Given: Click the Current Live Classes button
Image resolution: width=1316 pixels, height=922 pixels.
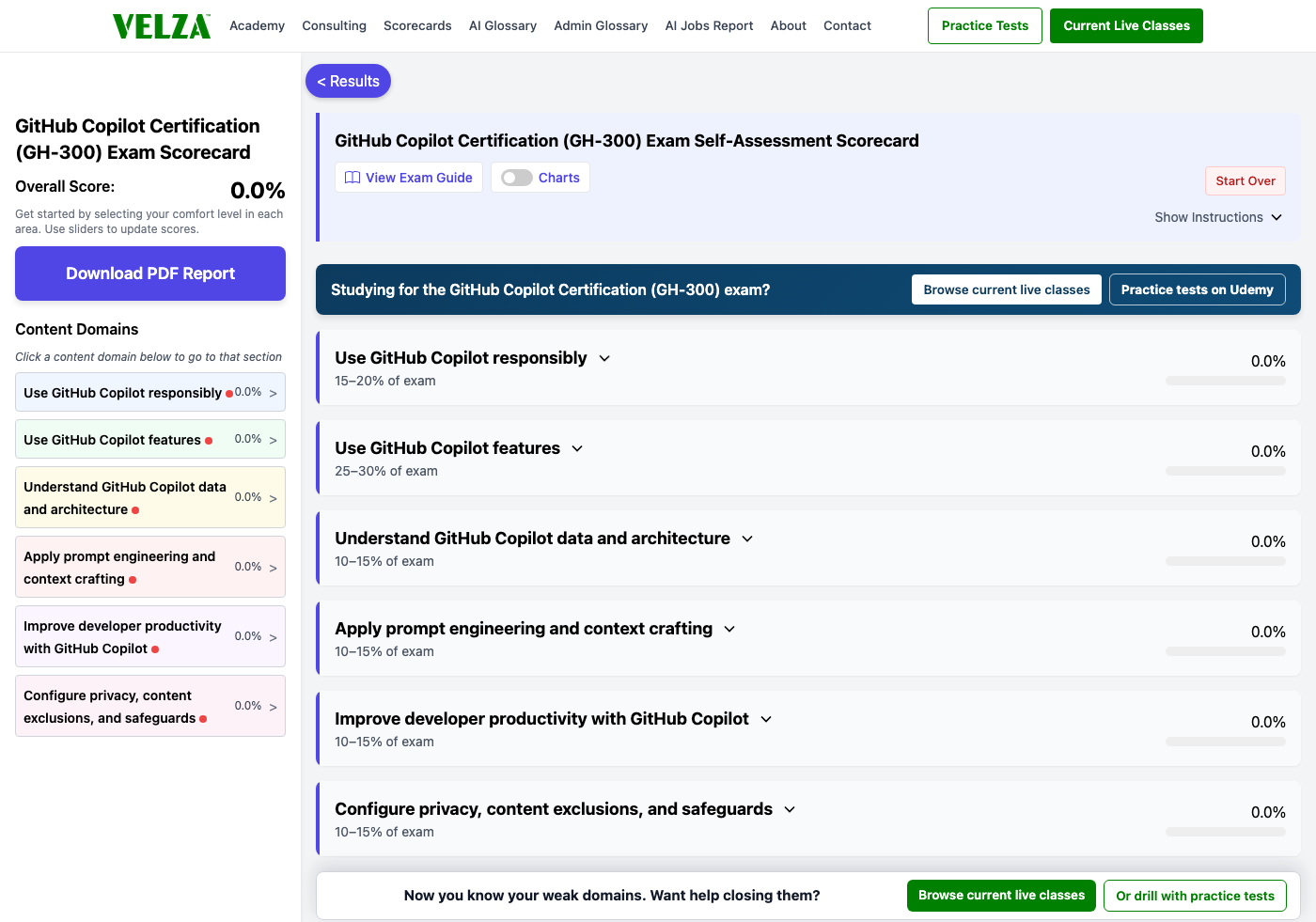Looking at the screenshot, I should (1126, 25).
